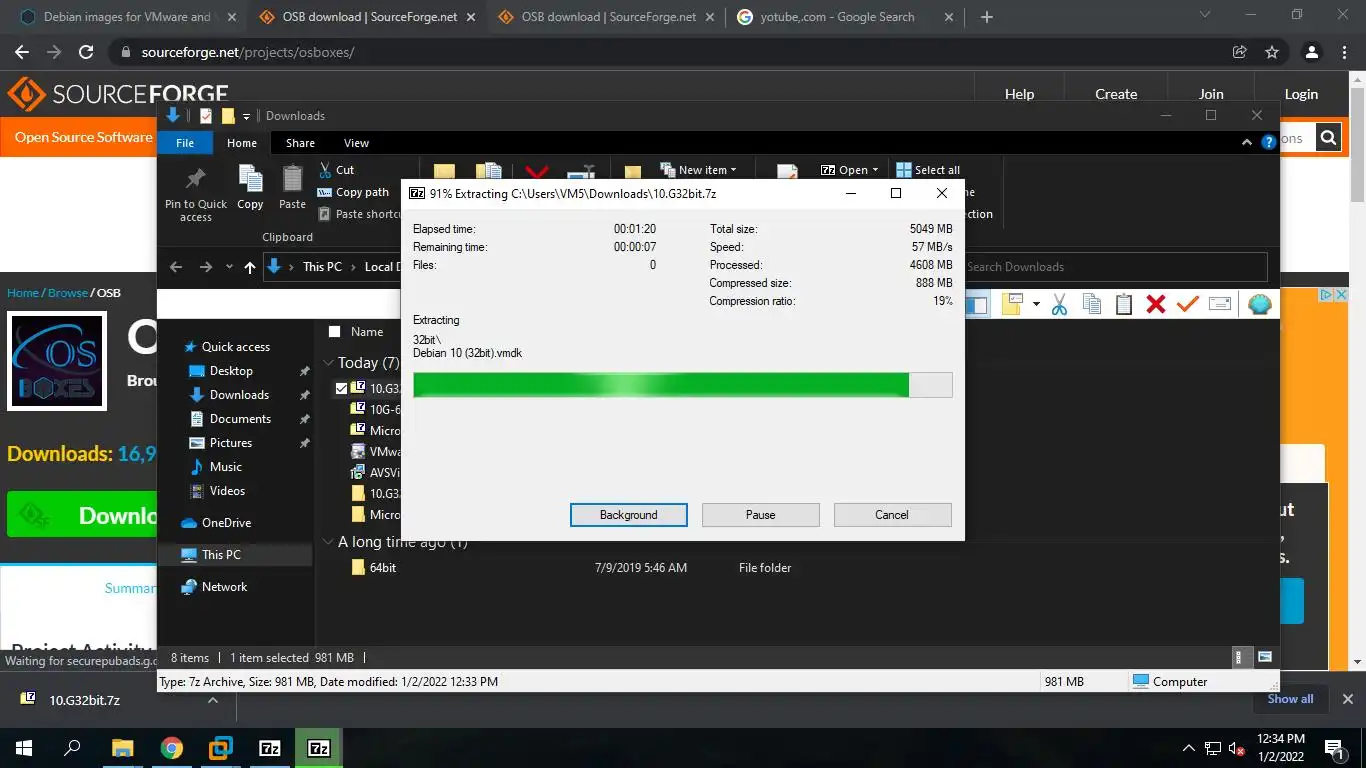Click the Cut command in ribbon
The height and width of the screenshot is (768, 1366).
[337, 170]
